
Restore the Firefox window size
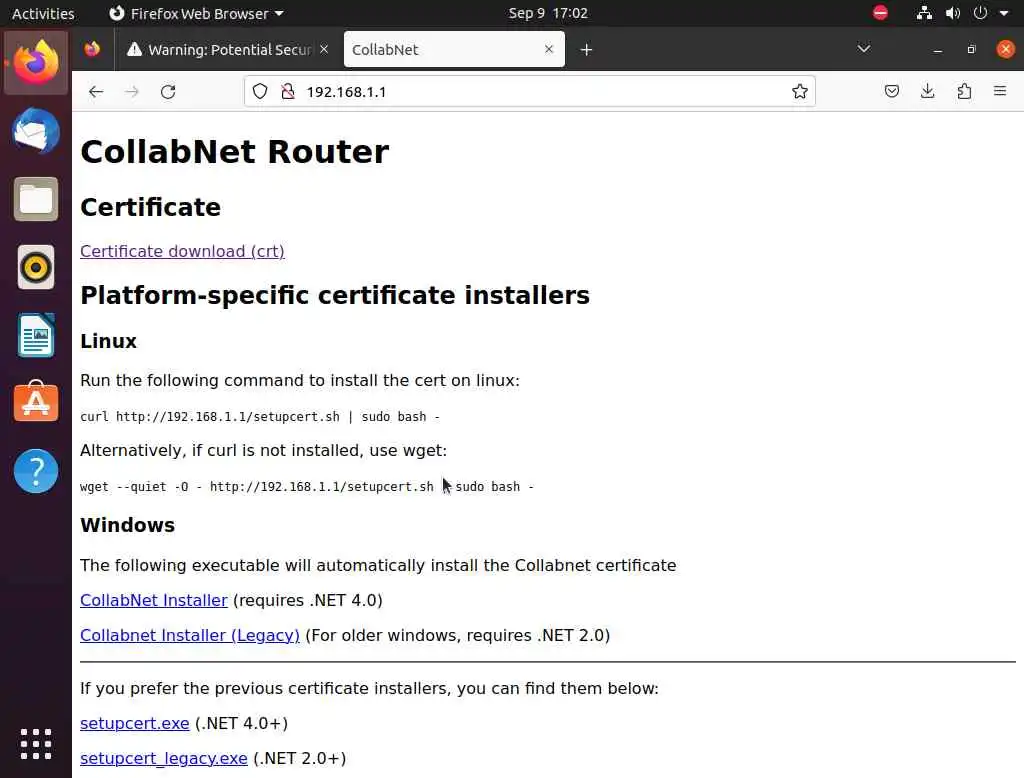972,50
